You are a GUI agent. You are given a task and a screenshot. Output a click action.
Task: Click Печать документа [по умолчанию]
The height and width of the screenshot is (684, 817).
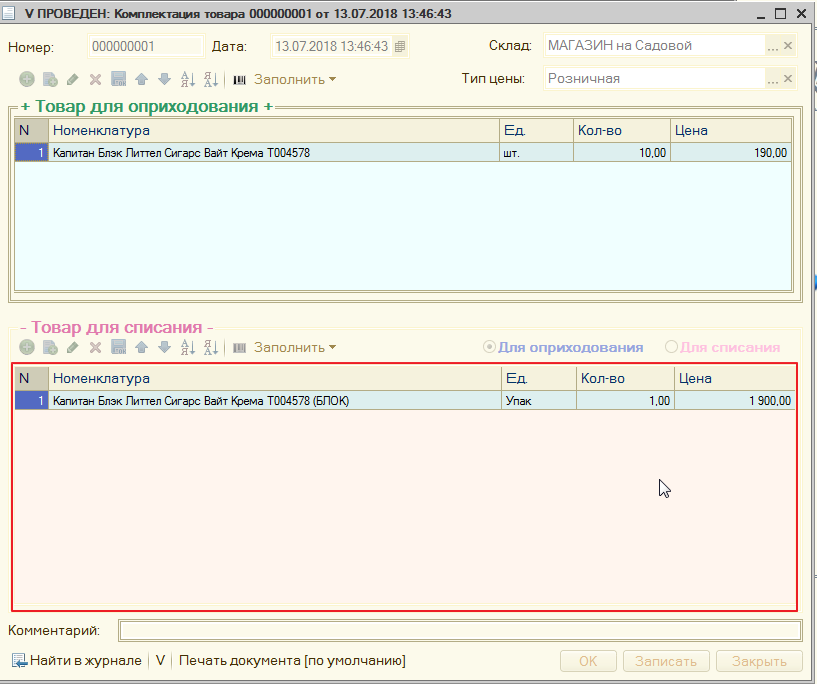292,661
